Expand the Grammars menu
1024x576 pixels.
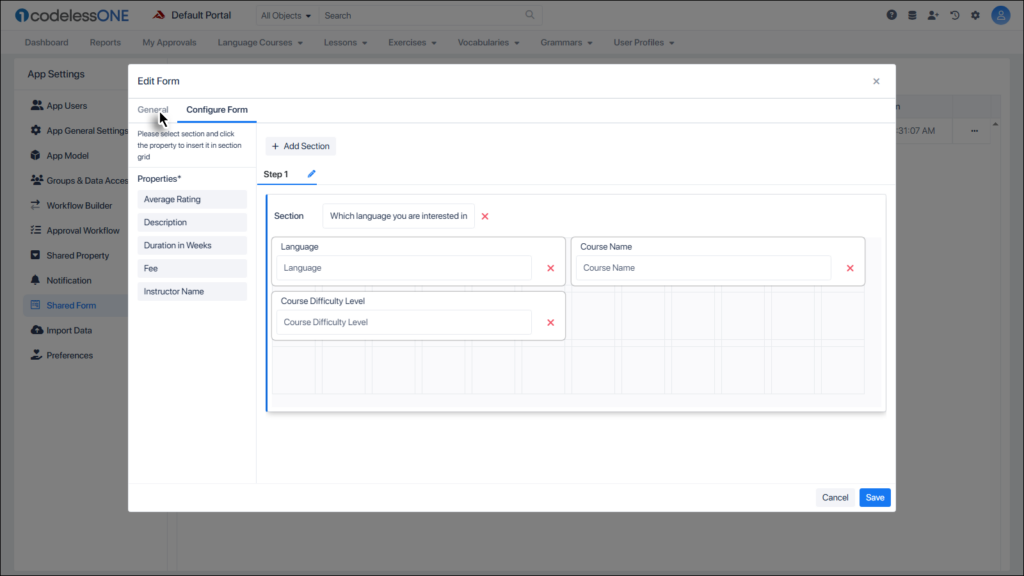(x=566, y=42)
